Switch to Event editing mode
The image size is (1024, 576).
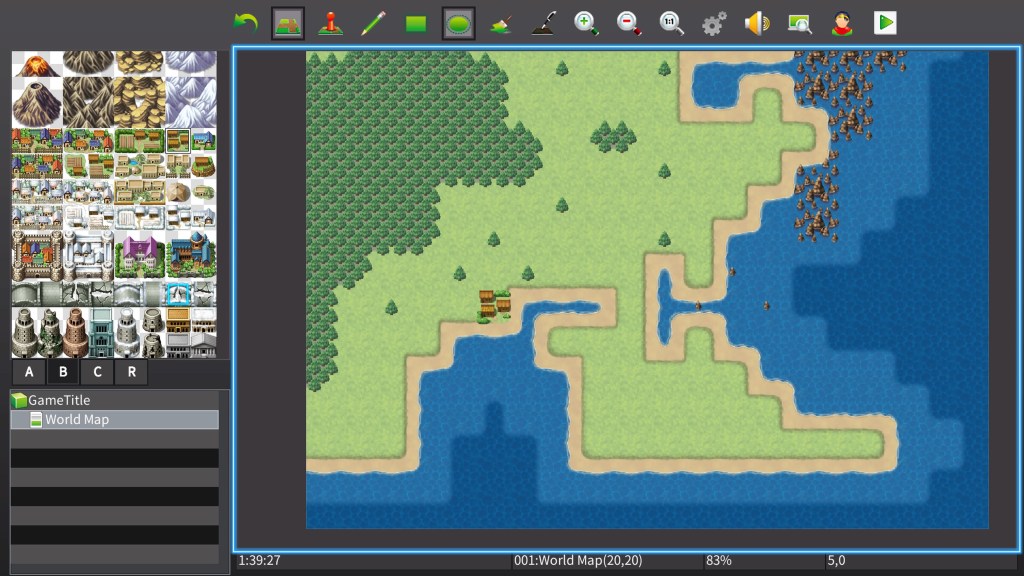[x=330, y=23]
